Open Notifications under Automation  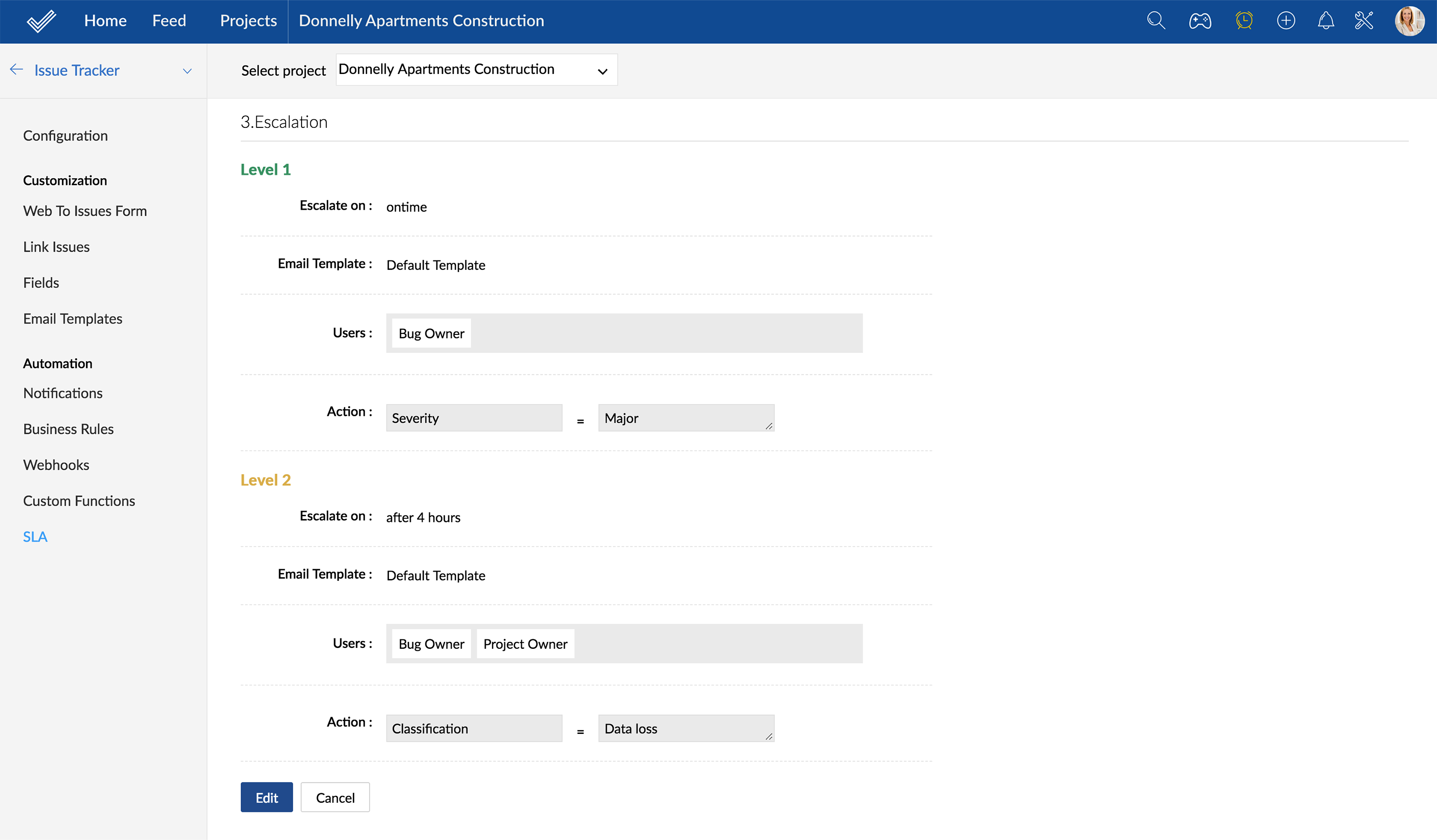(x=63, y=393)
